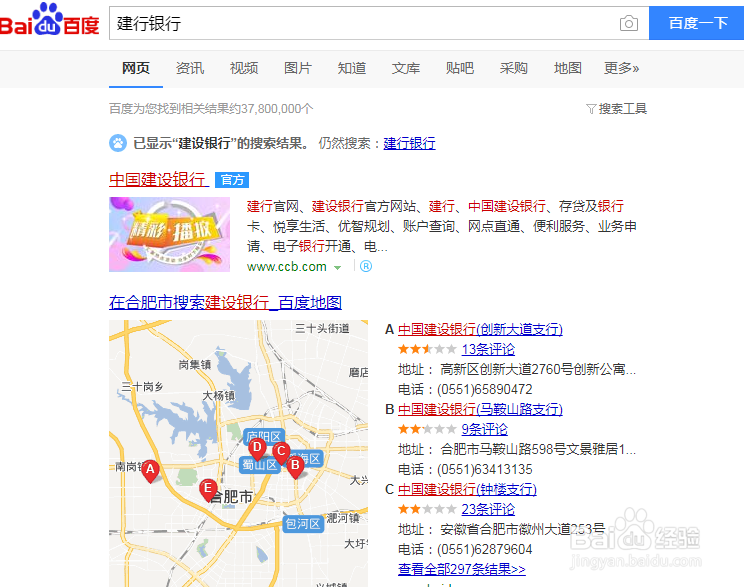Click star rating of 创新大道支行

(x=427, y=350)
